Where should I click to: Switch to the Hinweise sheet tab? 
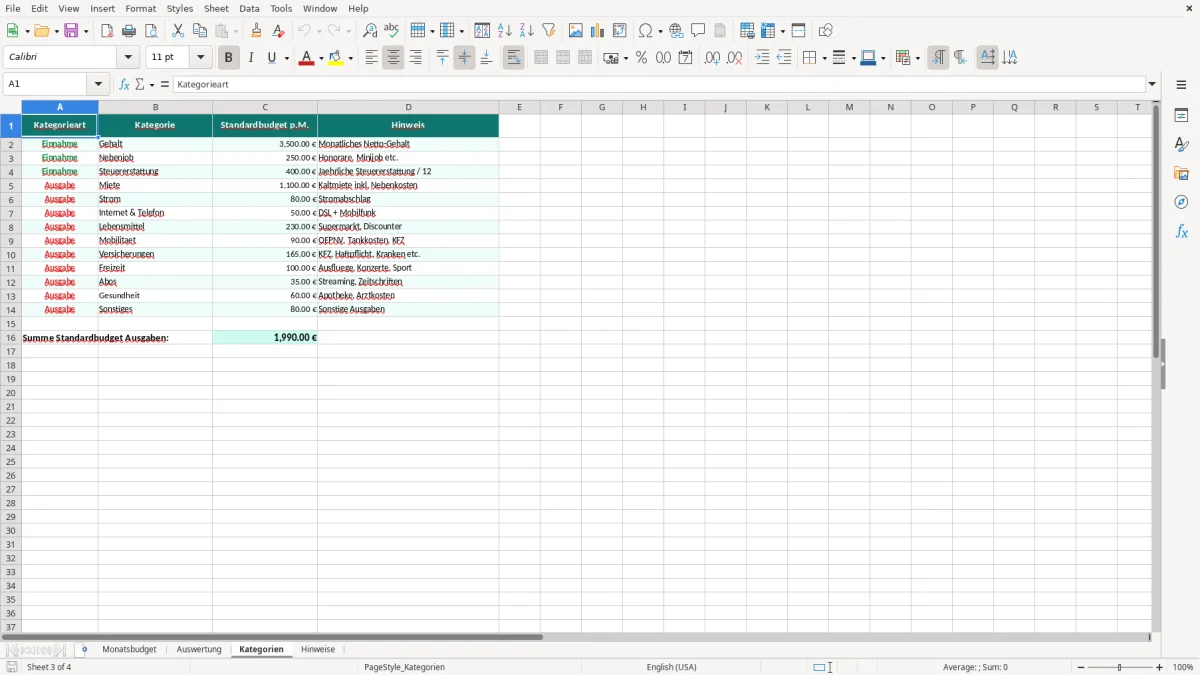pos(318,649)
